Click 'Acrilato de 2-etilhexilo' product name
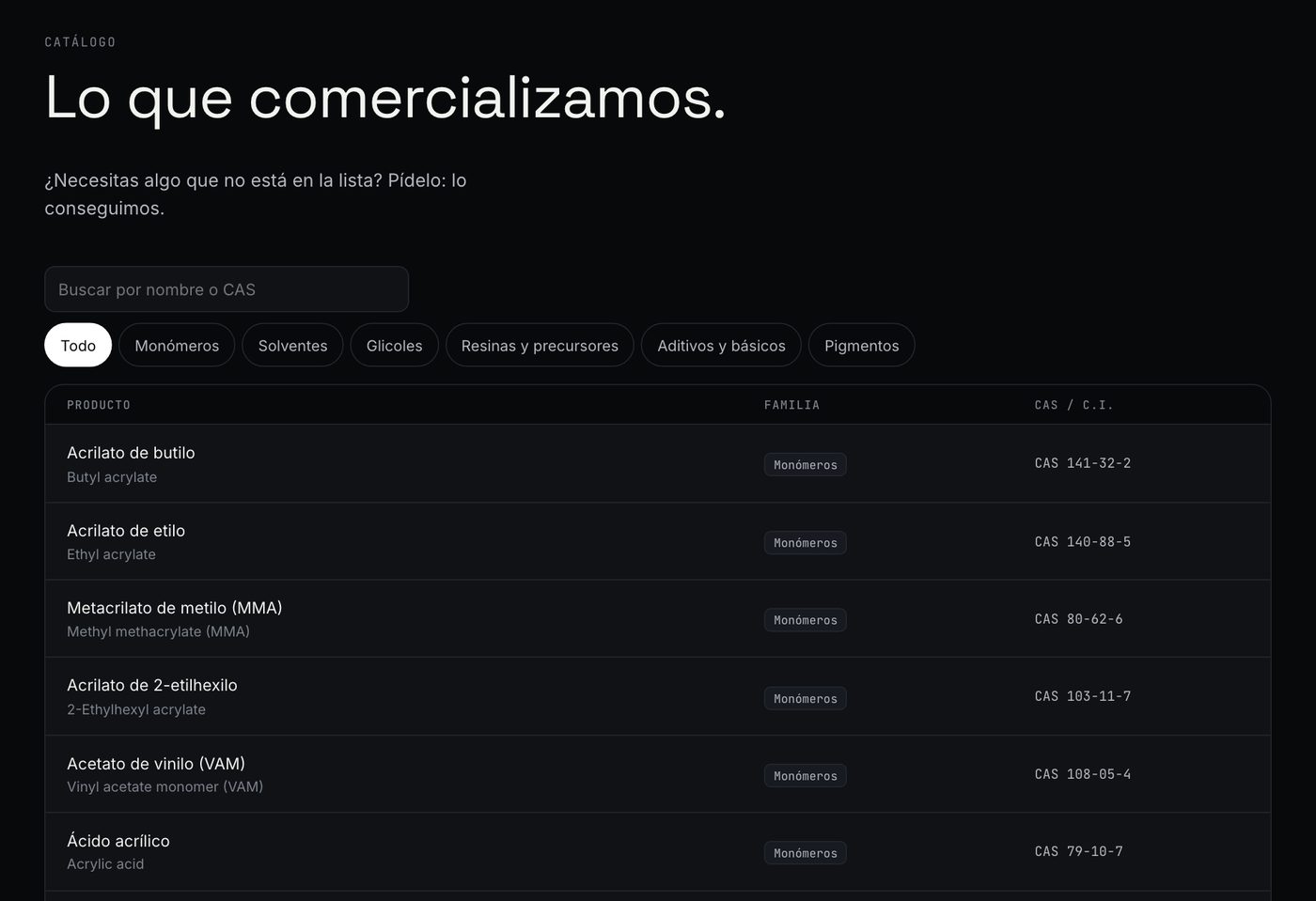The image size is (1316, 901). pyautogui.click(x=152, y=686)
